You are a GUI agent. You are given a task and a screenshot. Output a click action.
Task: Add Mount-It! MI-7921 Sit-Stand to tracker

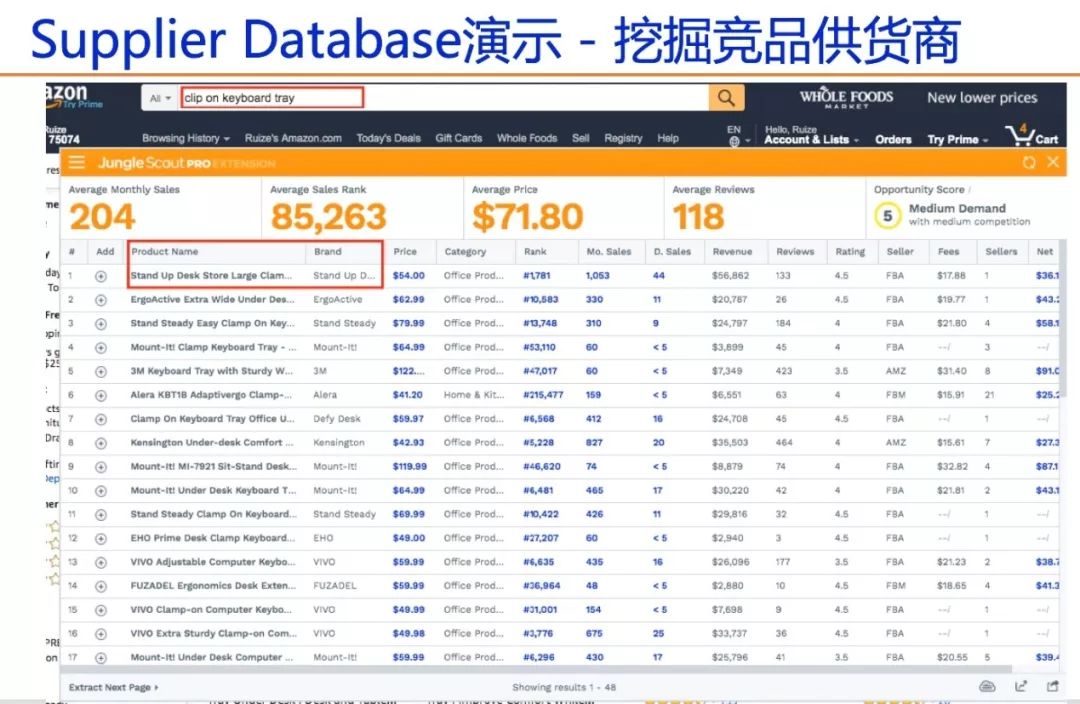tap(101, 467)
